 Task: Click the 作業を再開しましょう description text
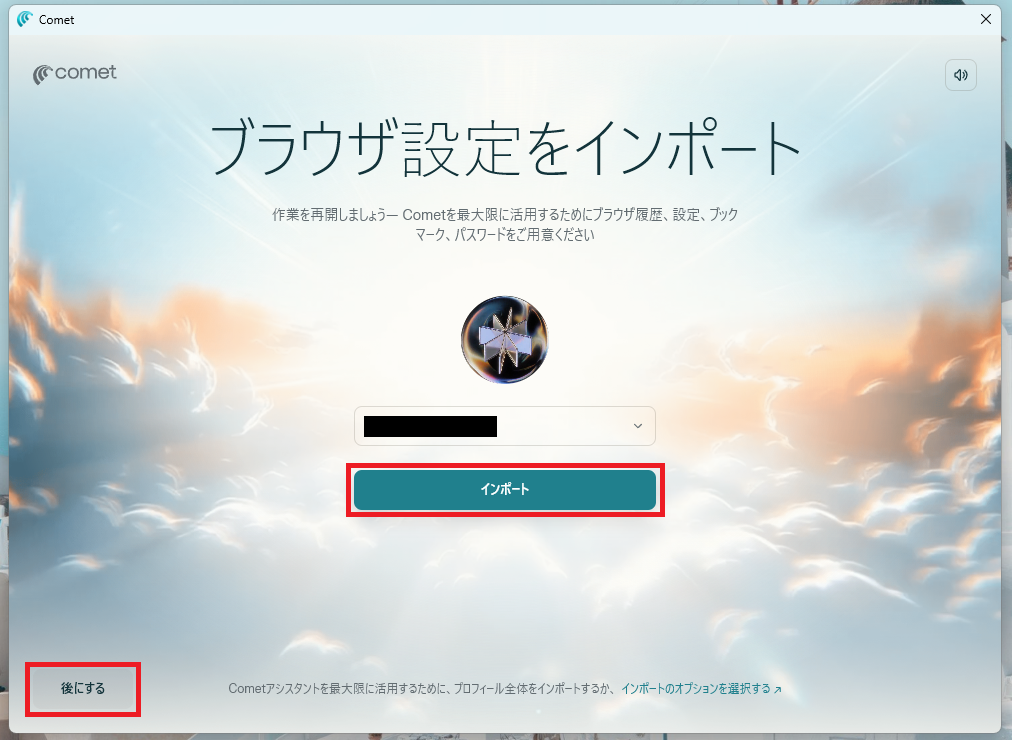pyautogui.click(x=505, y=224)
